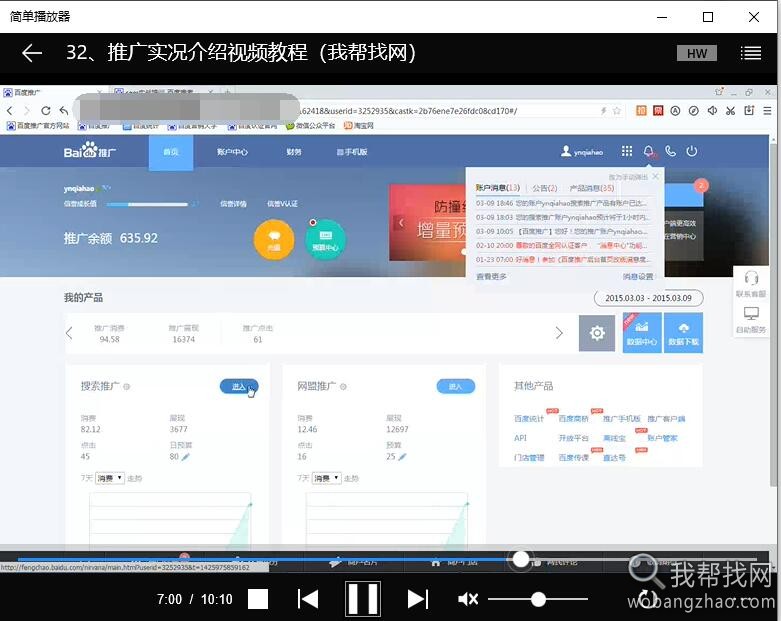Viewport: 781px width, 621px height.
Task: Skip to the next video
Action: (x=417, y=599)
